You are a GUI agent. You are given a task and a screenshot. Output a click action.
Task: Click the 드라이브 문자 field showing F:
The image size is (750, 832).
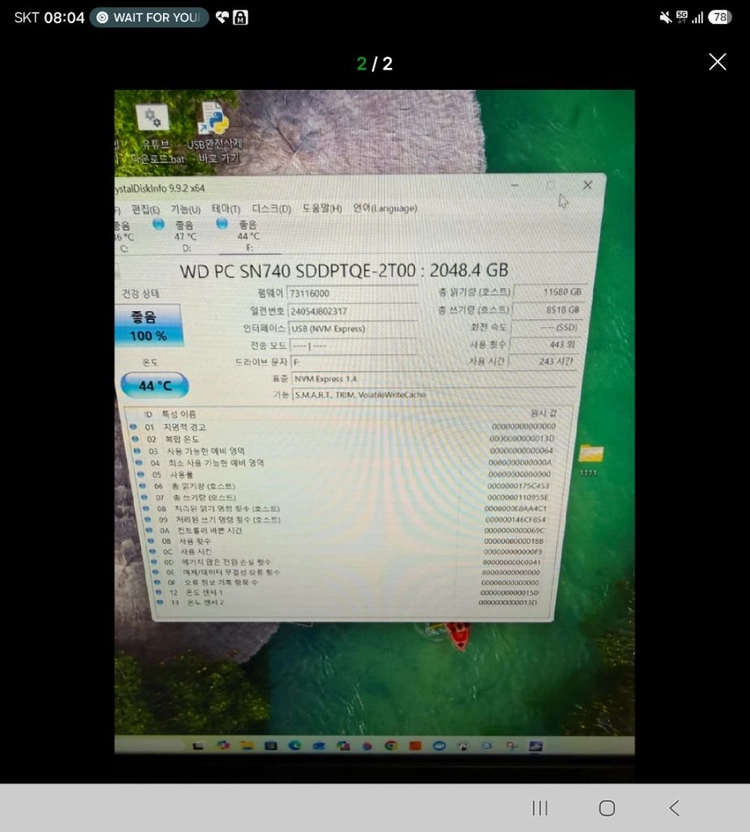pos(354,362)
